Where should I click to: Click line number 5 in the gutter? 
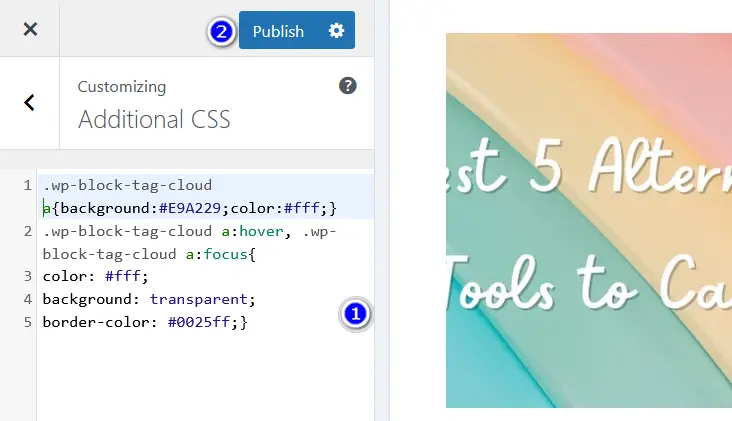[27, 322]
